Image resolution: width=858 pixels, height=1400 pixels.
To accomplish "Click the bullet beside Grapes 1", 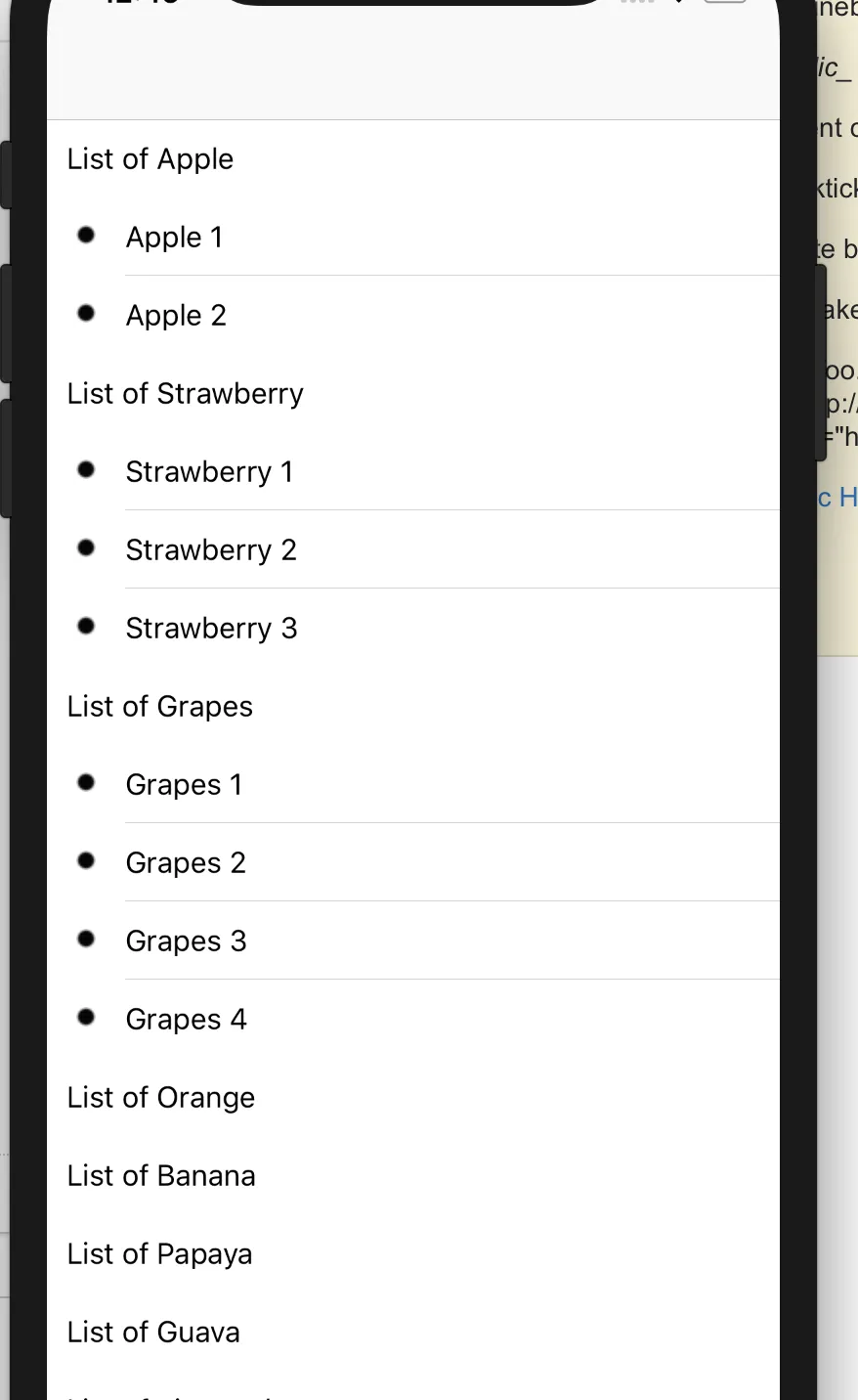I will click(x=86, y=782).
